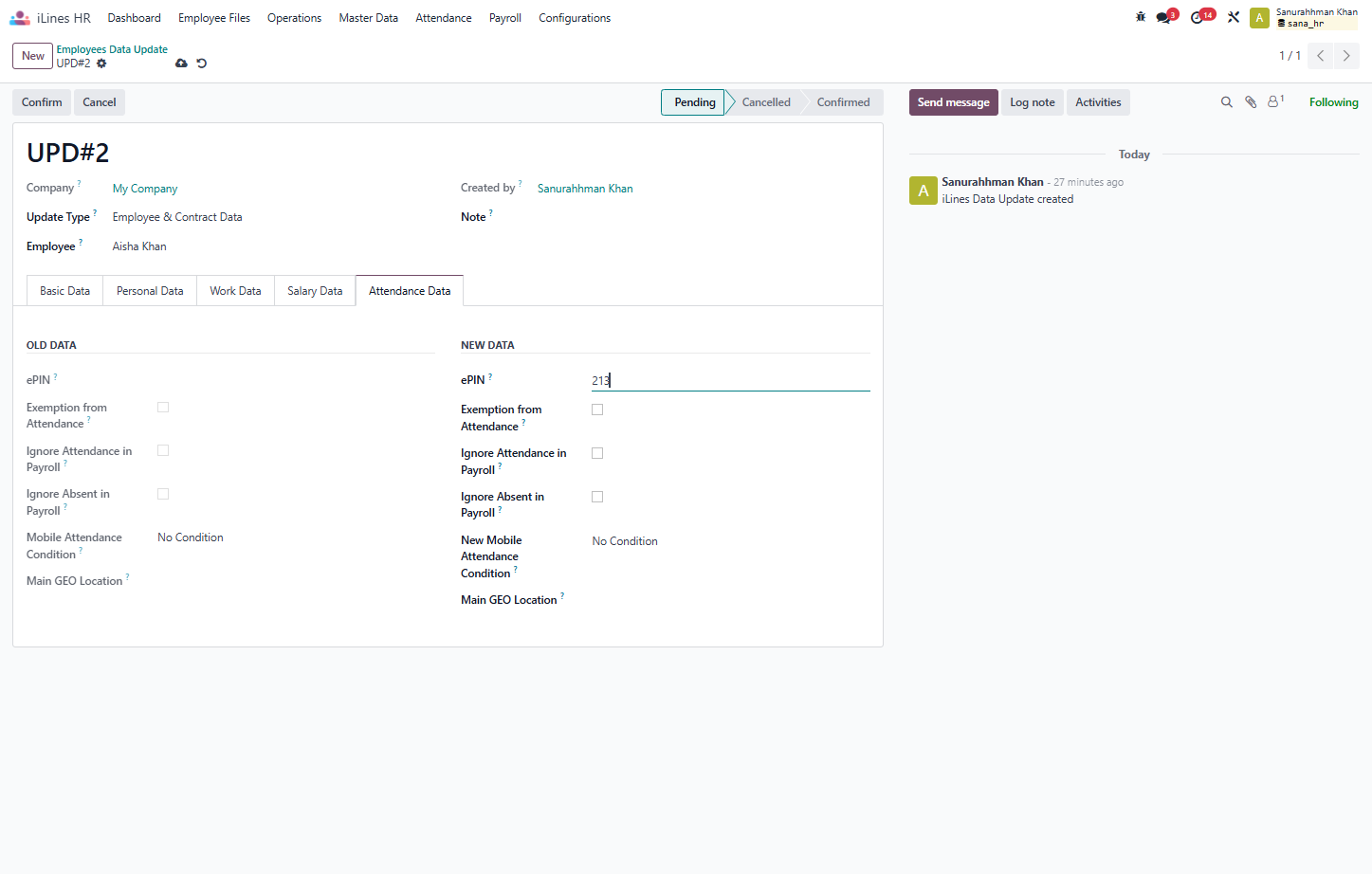
Task: Switch to the Basic Data tab
Action: pyautogui.click(x=65, y=291)
